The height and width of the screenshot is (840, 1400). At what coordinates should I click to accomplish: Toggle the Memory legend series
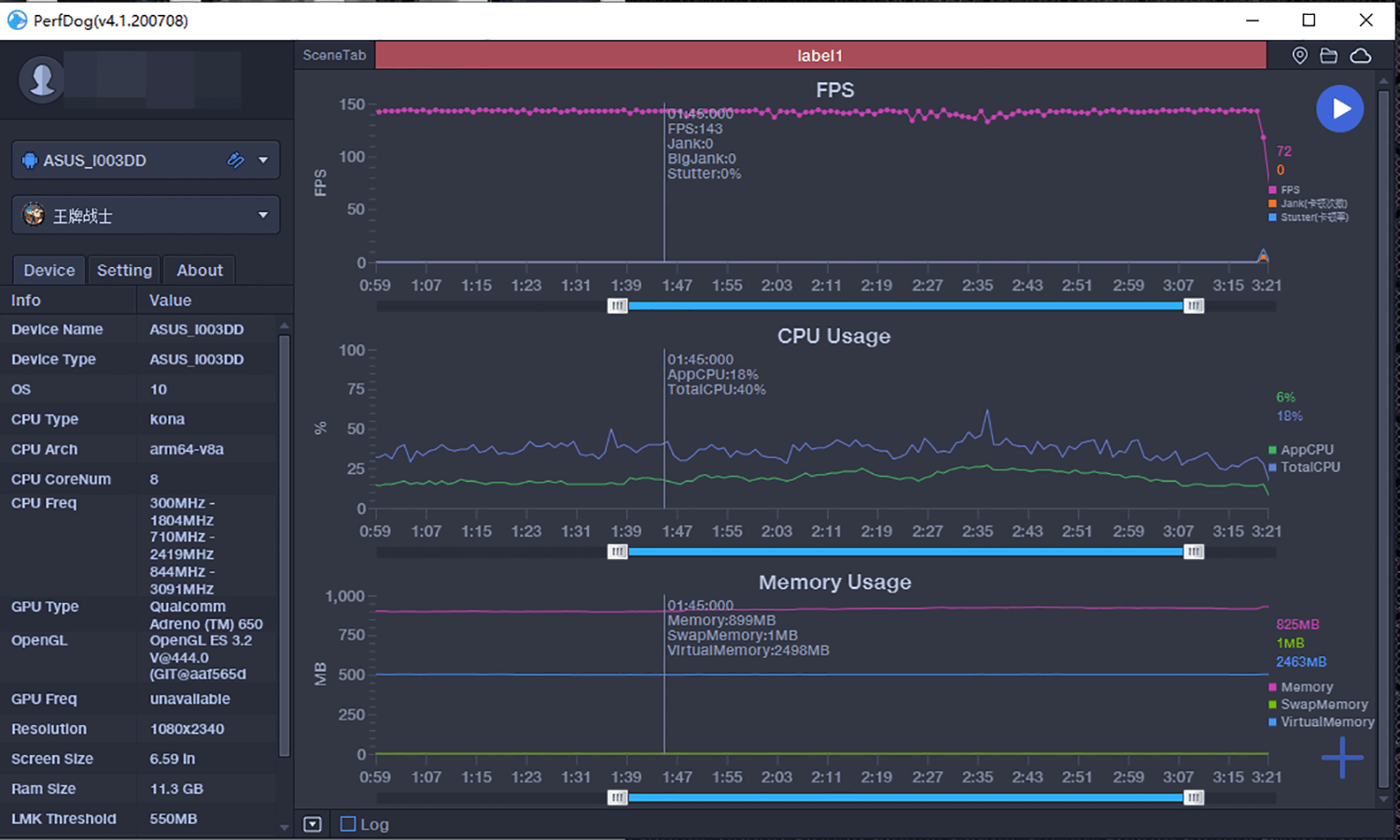1301,687
